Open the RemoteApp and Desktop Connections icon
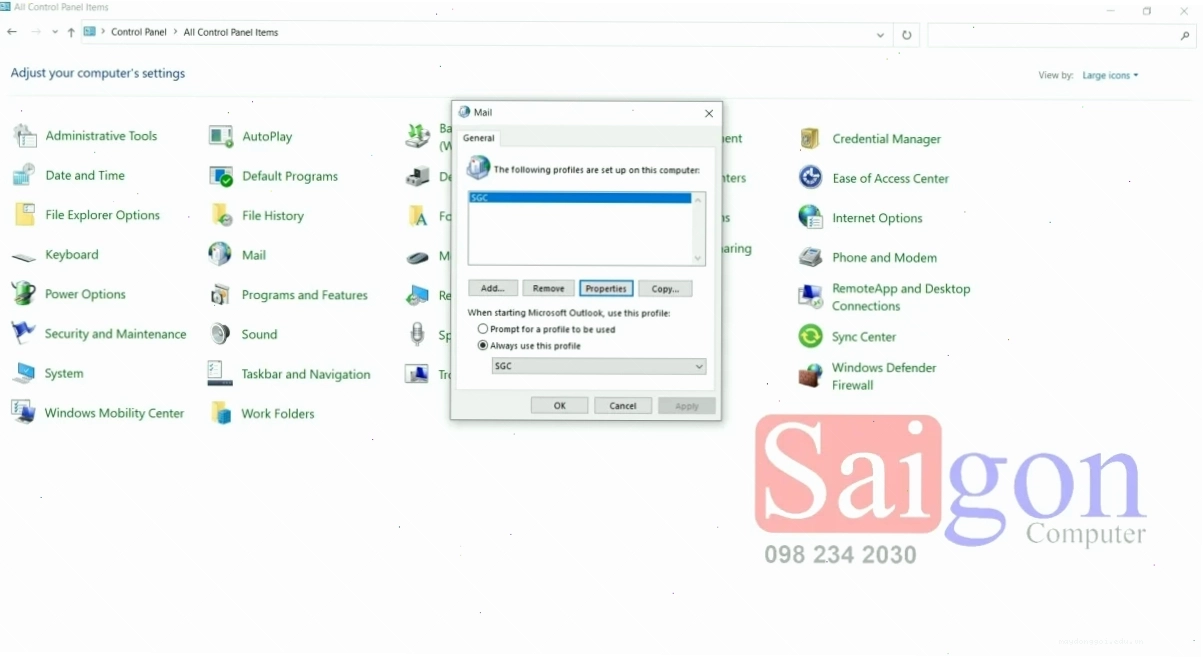The image size is (1203, 658). click(811, 296)
